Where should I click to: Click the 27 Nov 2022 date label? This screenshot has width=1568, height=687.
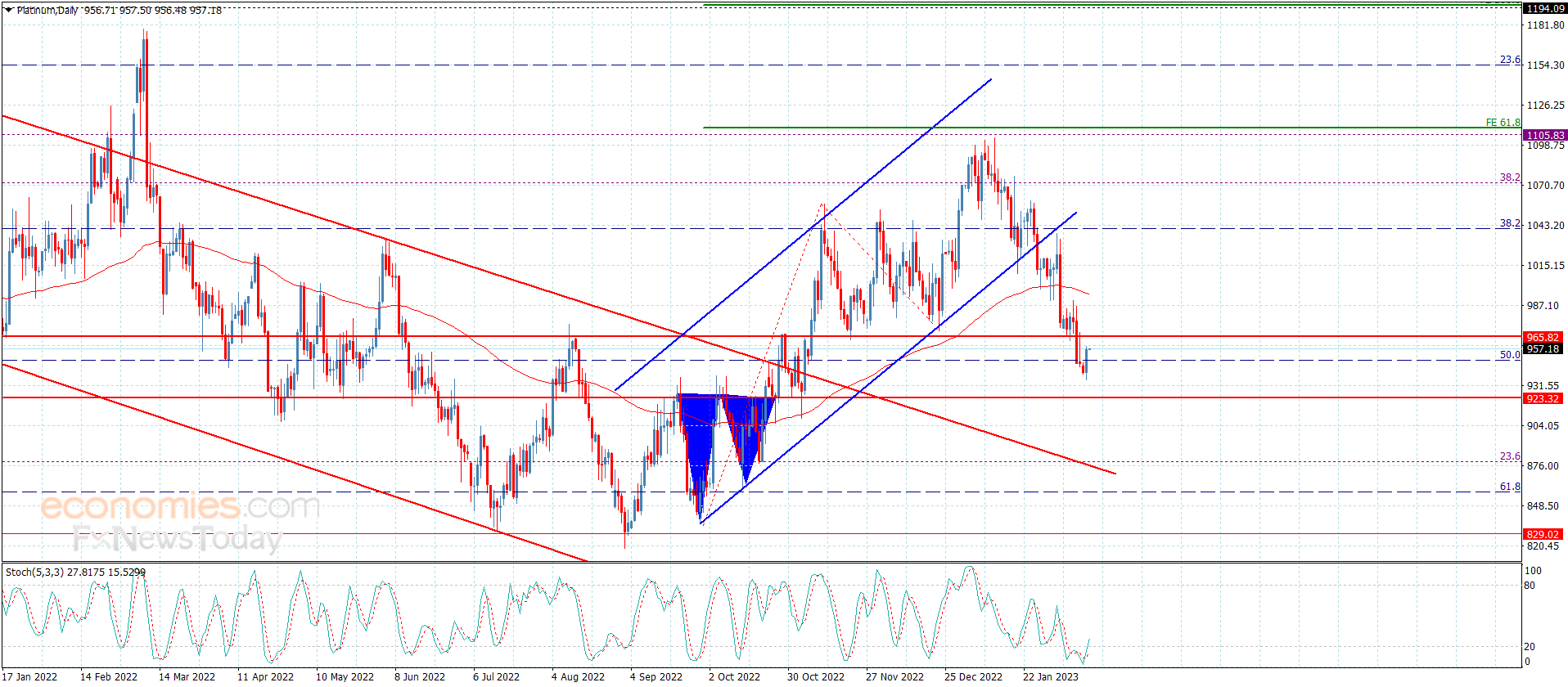click(x=894, y=676)
